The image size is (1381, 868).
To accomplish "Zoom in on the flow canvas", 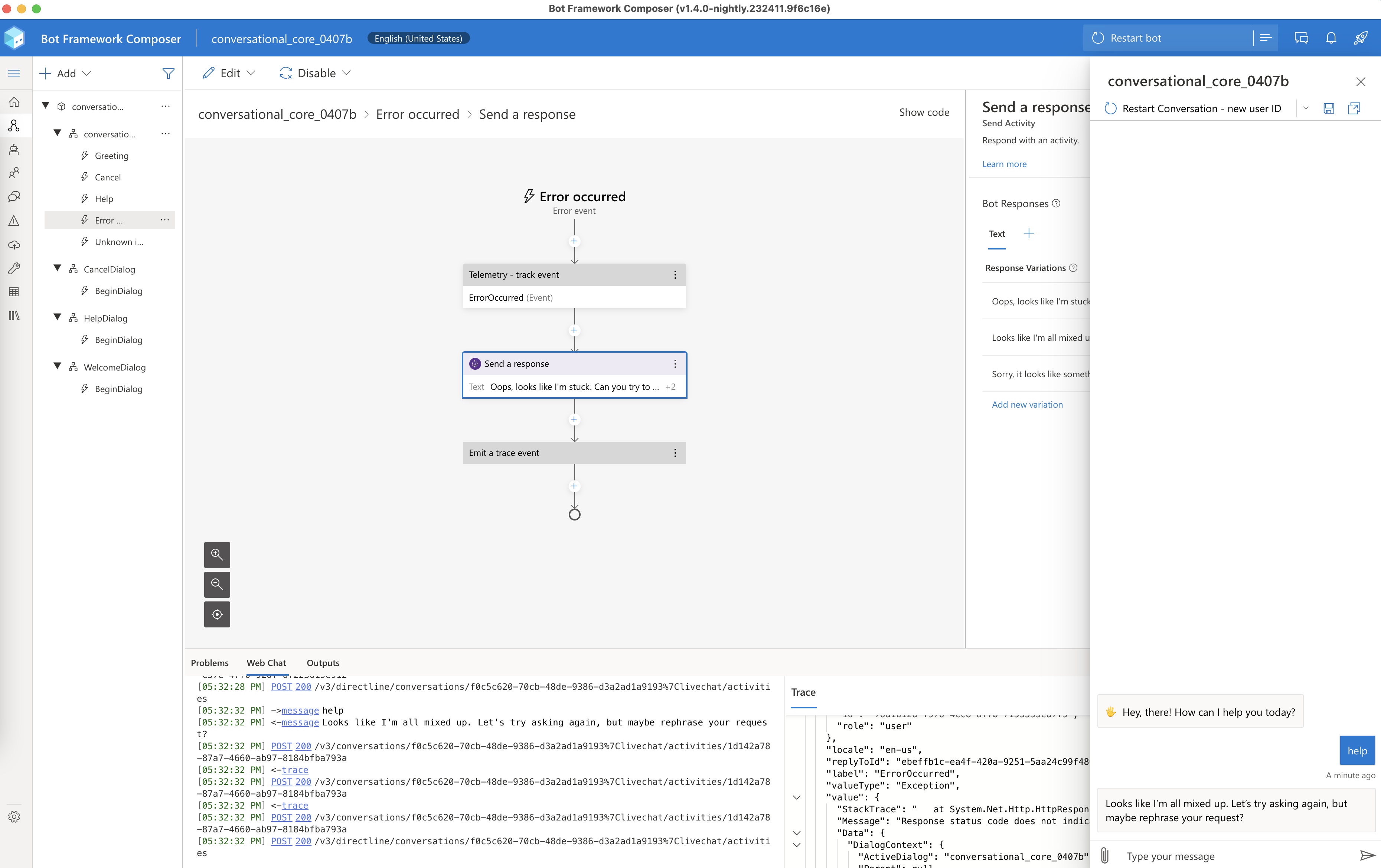I will pyautogui.click(x=217, y=555).
